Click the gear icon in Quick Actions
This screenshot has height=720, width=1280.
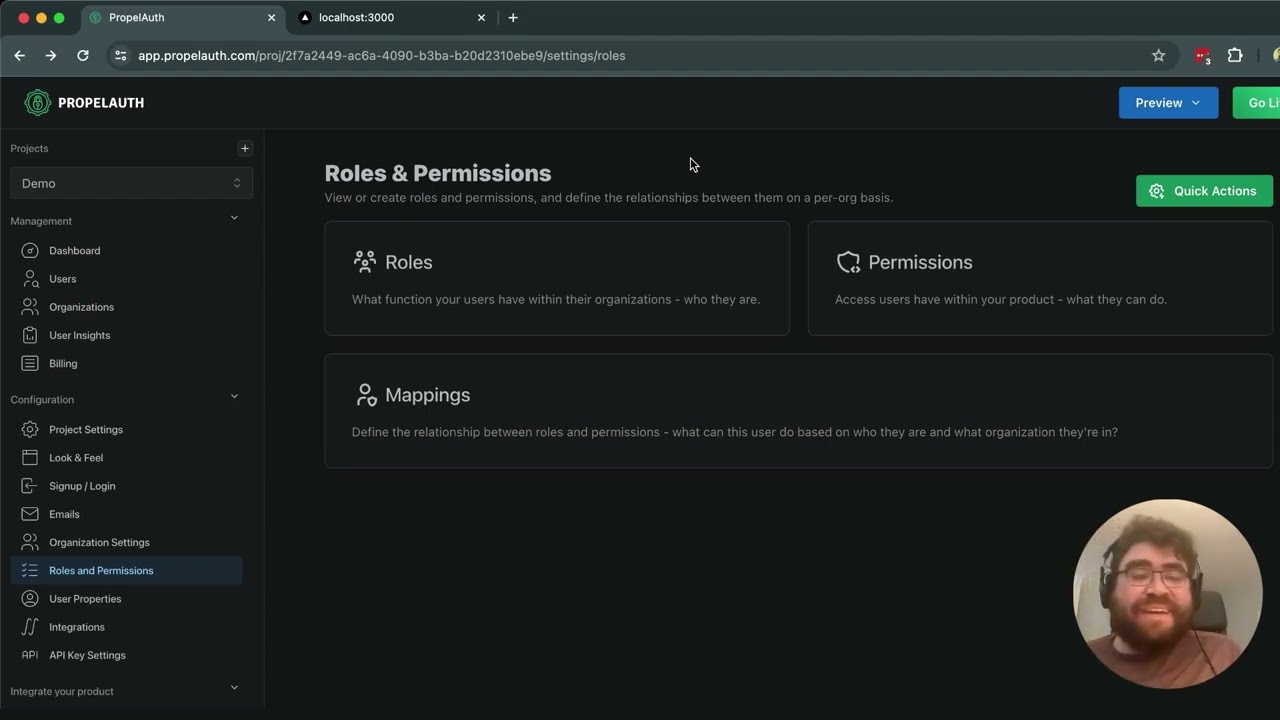(x=1157, y=191)
